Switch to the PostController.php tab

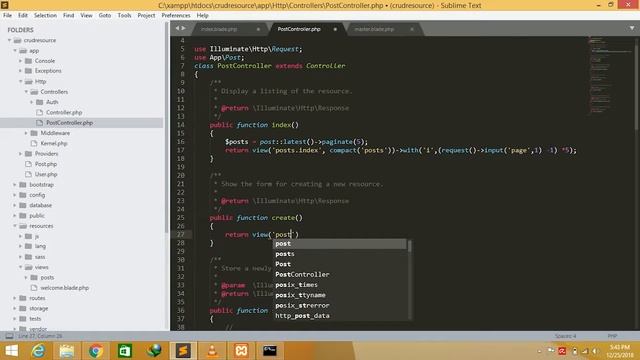tap(299, 29)
